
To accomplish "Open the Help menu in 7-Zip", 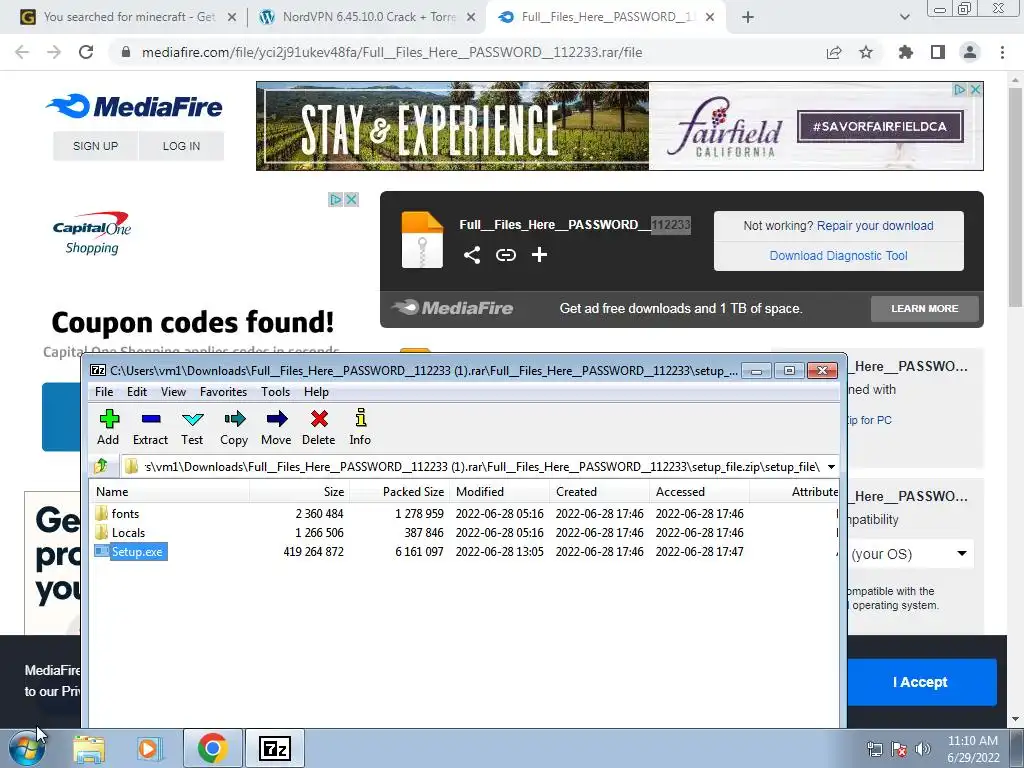I will pyautogui.click(x=316, y=392).
